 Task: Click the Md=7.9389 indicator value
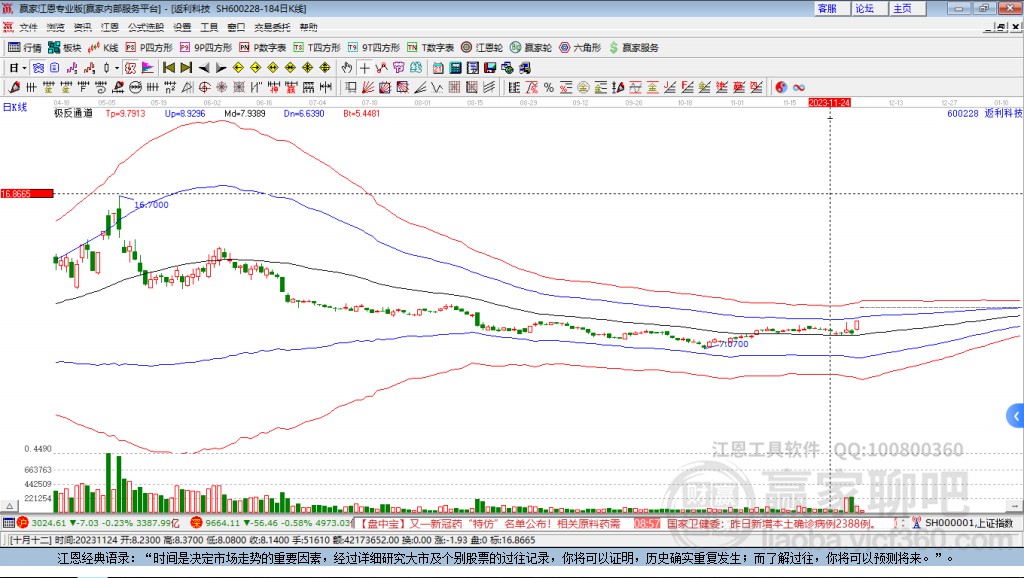tap(245, 114)
